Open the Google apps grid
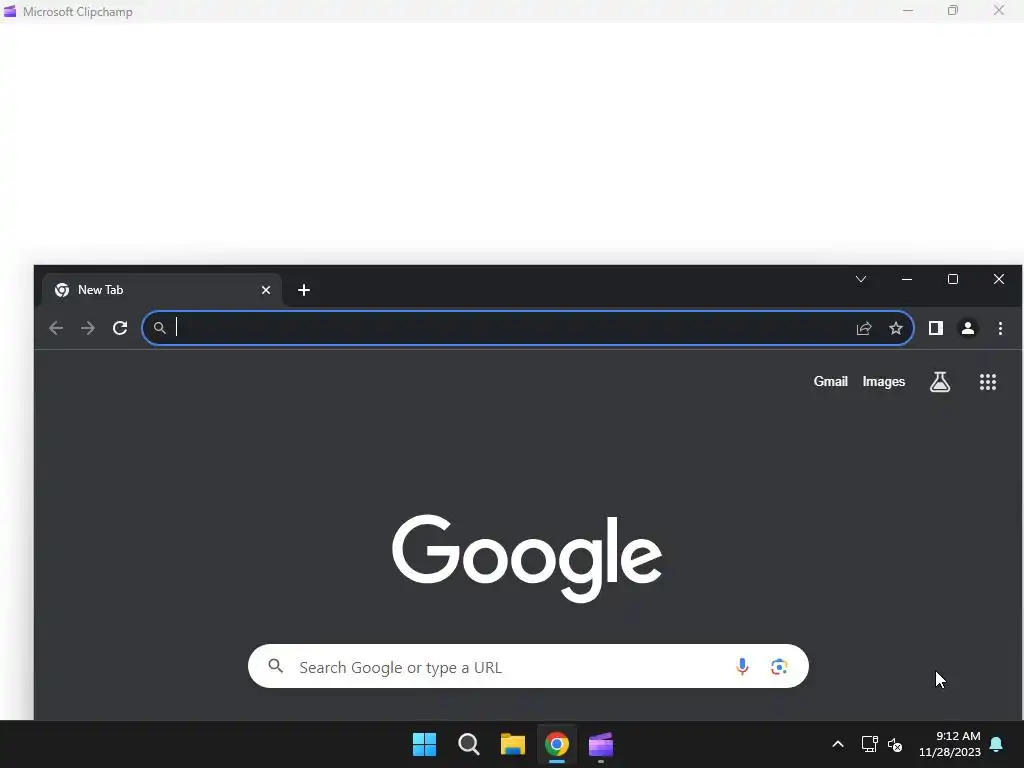The height and width of the screenshot is (768, 1024). pos(988,382)
